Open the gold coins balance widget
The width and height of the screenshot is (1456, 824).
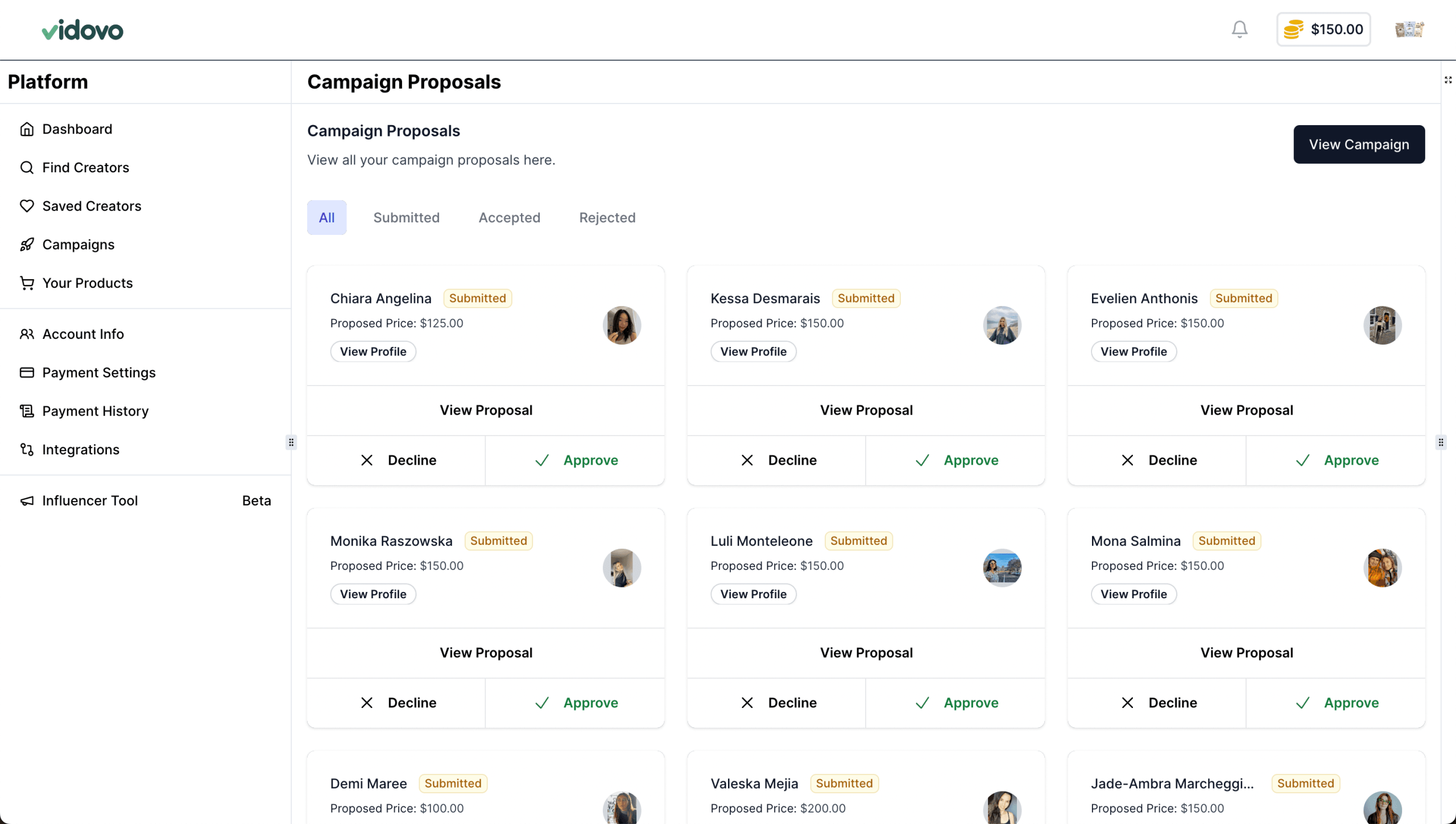point(1323,29)
